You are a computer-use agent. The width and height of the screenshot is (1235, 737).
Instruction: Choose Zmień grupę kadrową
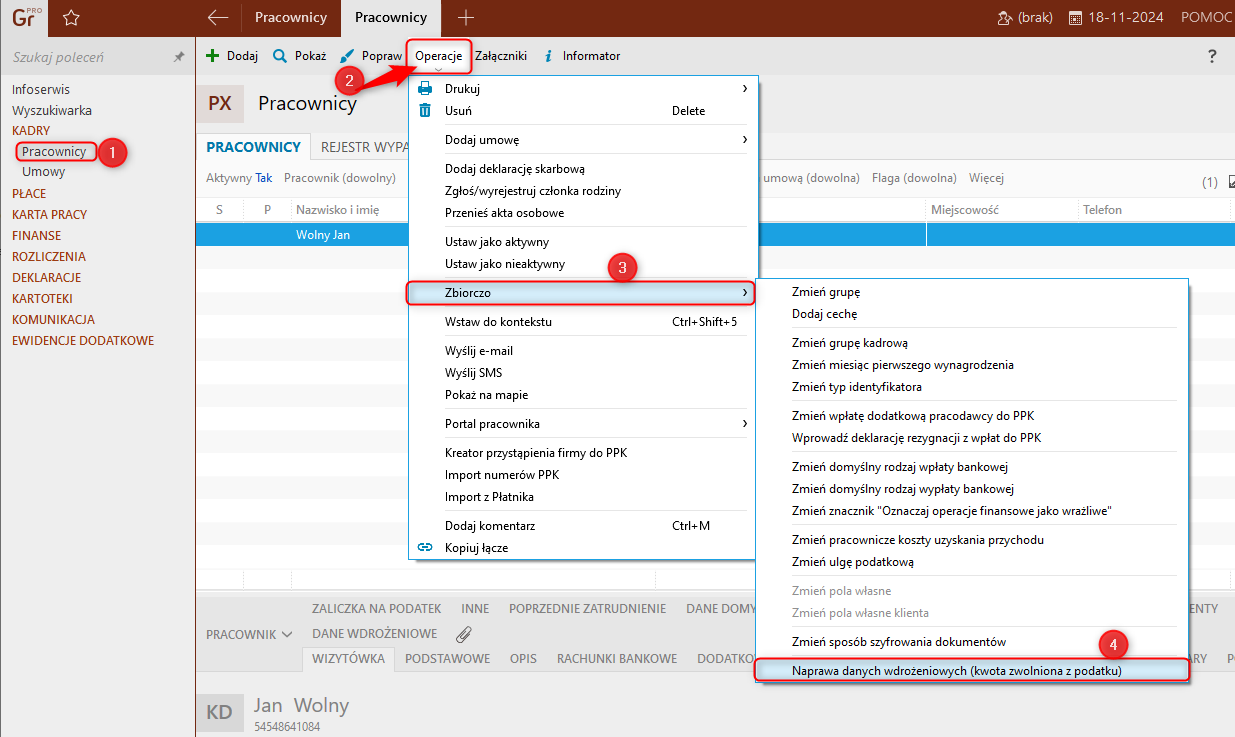point(849,343)
